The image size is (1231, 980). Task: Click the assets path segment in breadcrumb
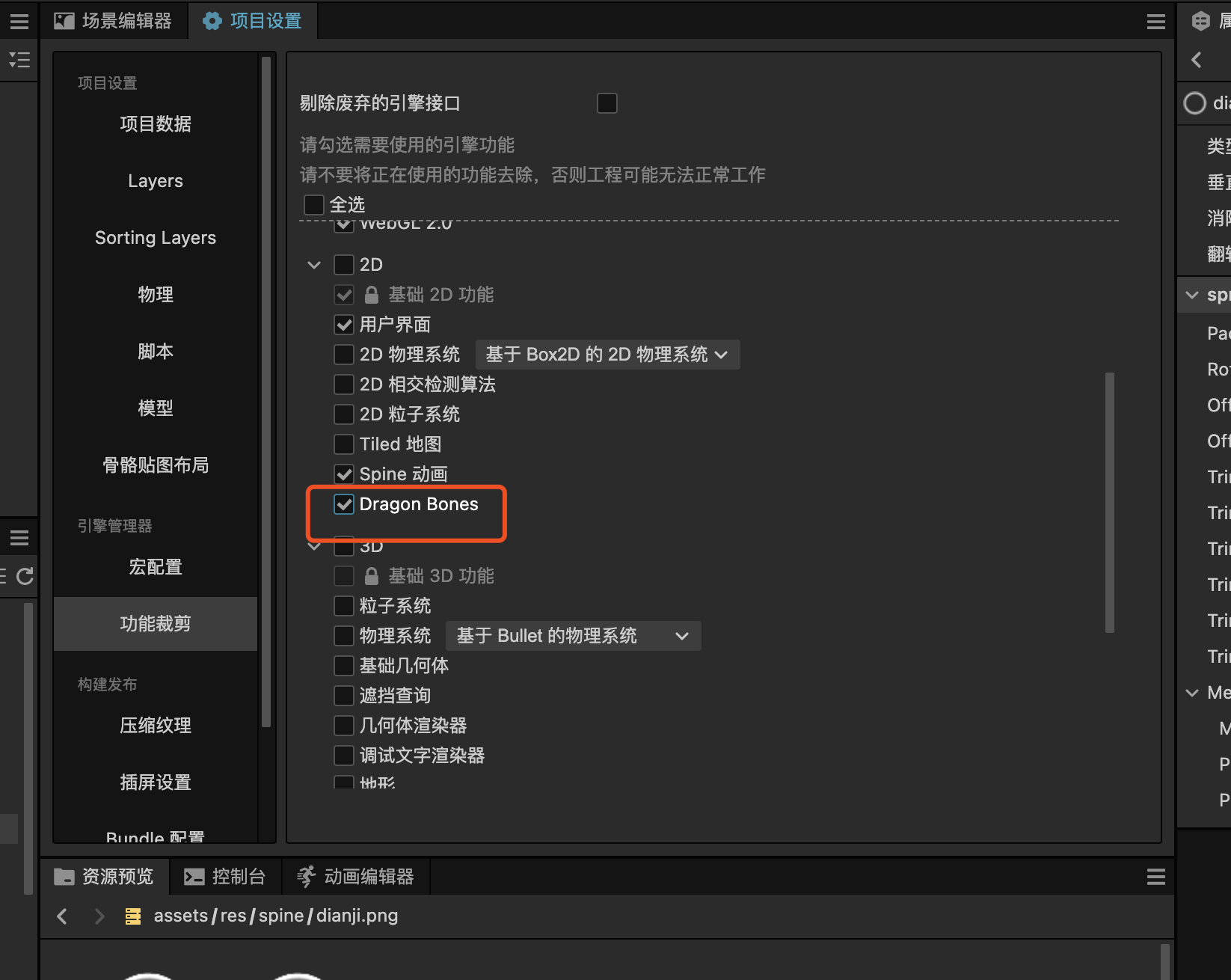[x=181, y=916]
